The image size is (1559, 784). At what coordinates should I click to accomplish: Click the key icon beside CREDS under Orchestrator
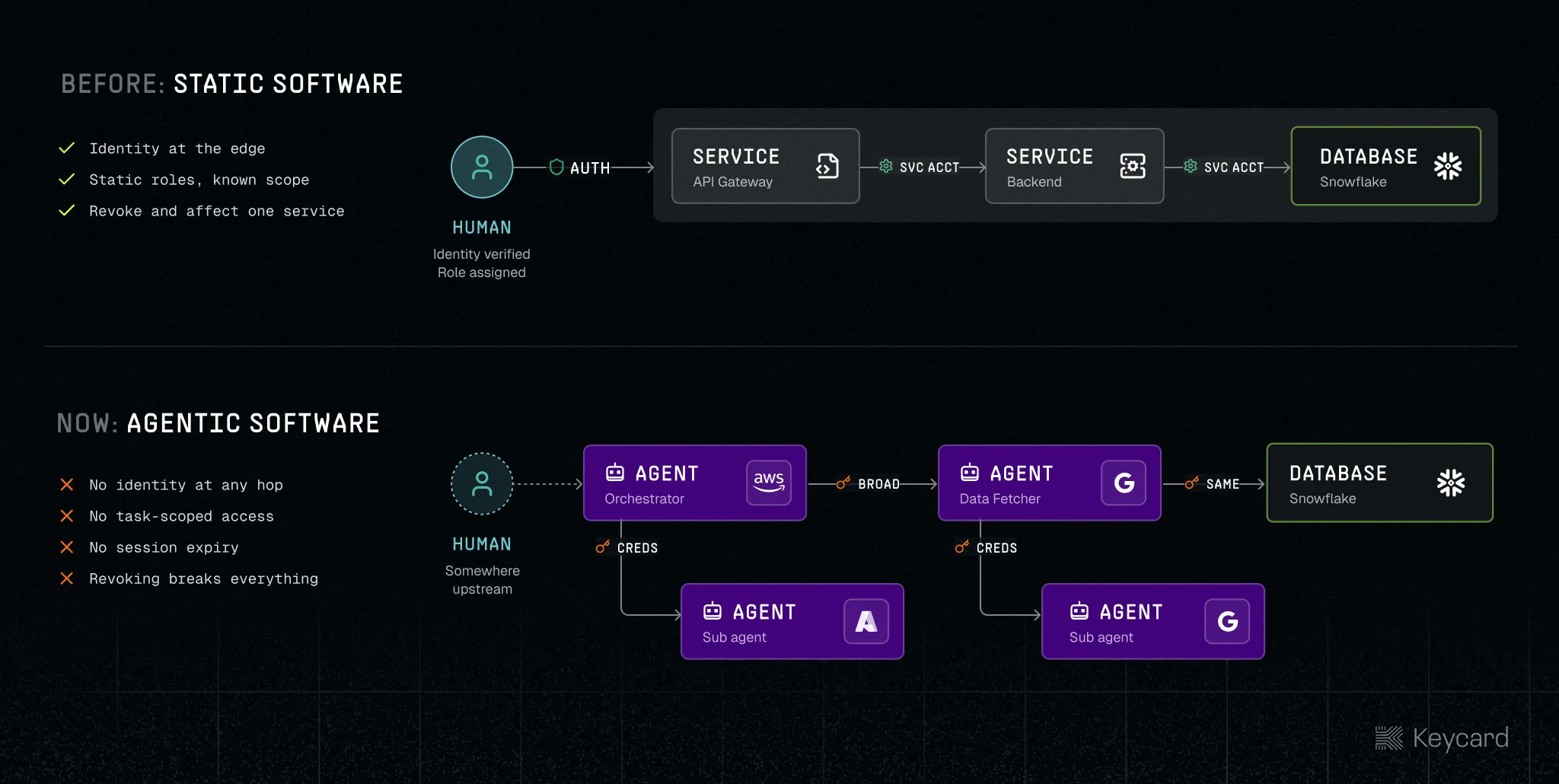click(602, 547)
